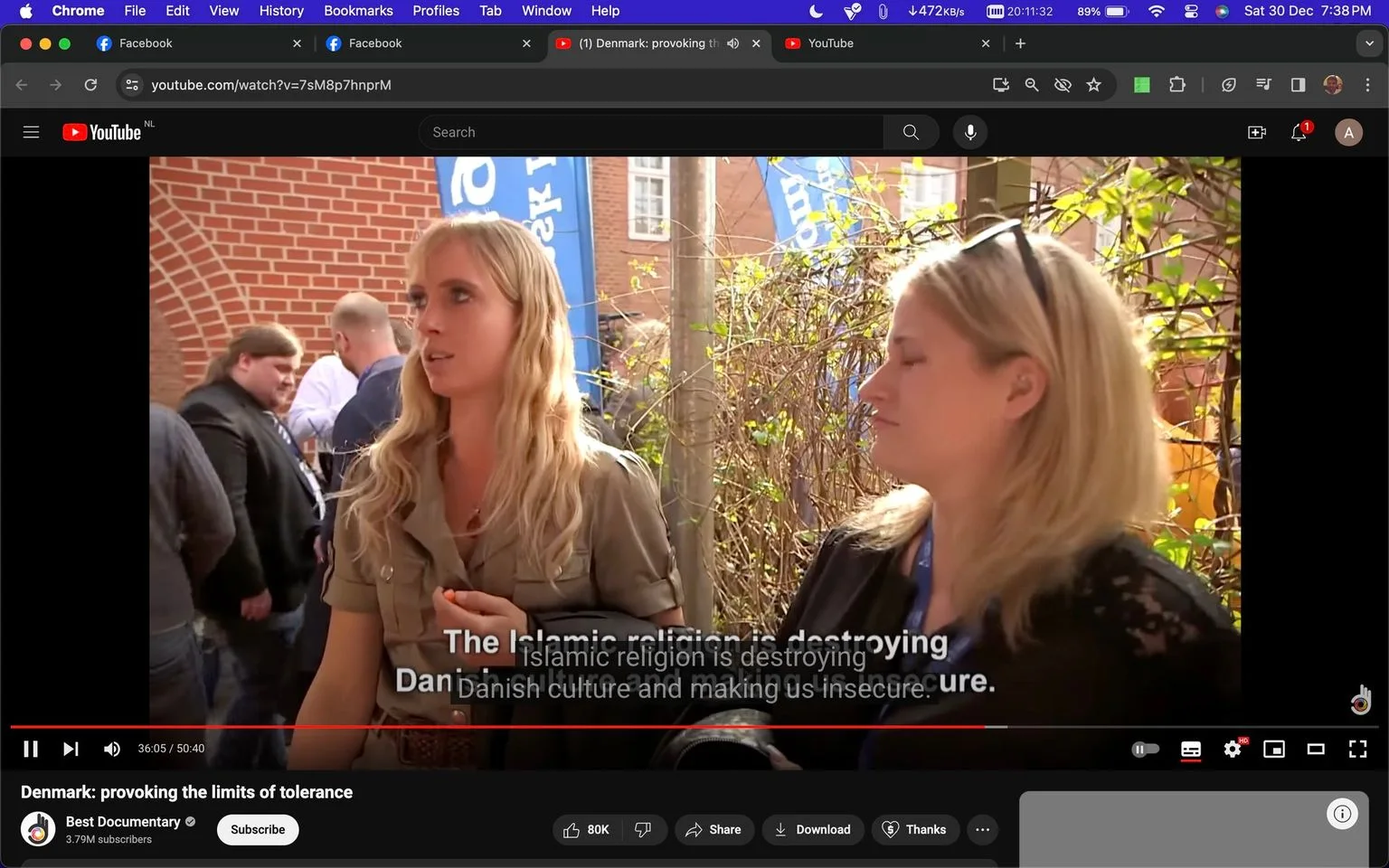Open Chrome tab search dropdown arrow
1389x868 pixels.
coord(1369,43)
